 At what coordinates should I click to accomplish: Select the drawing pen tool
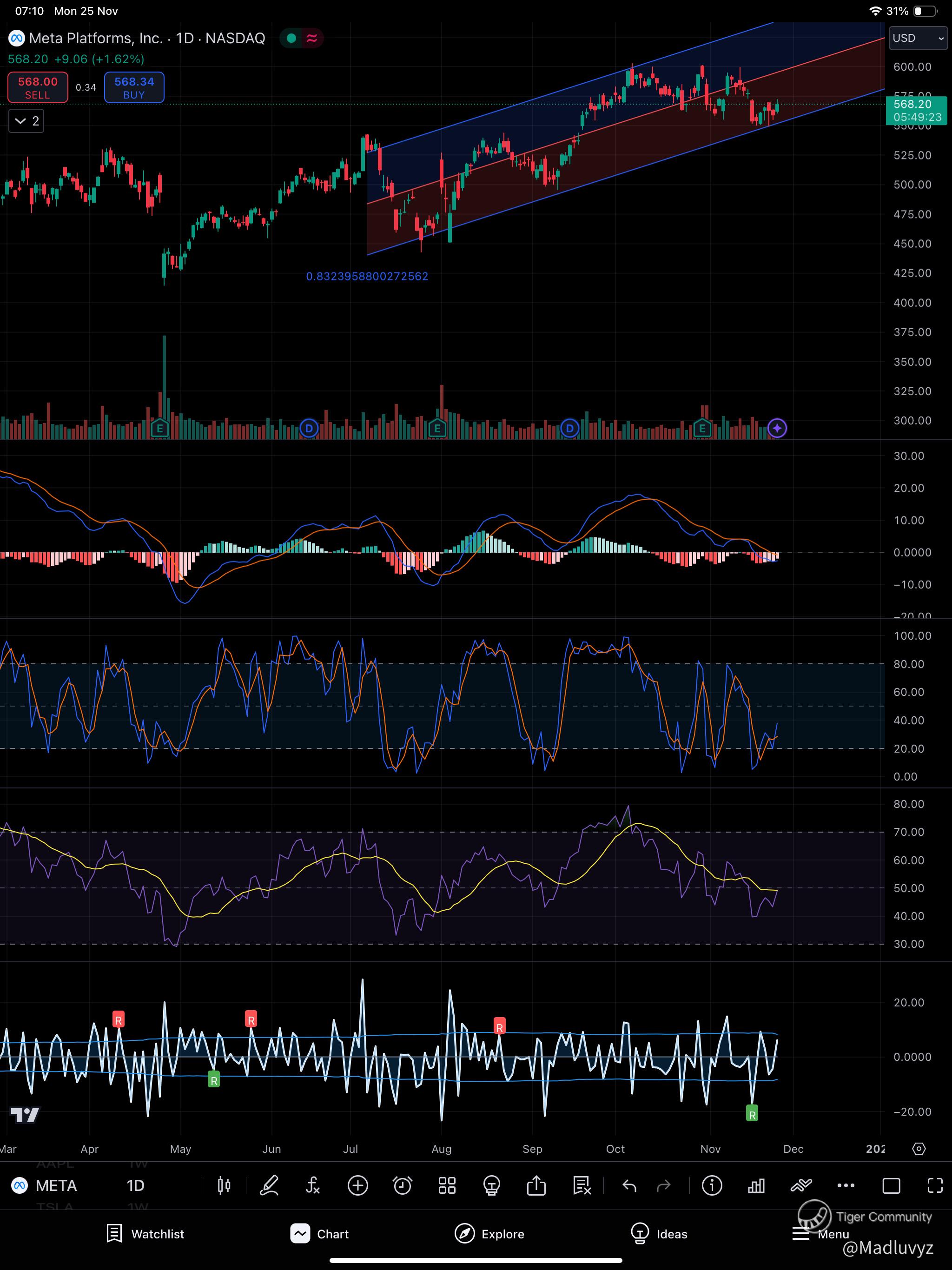(269, 1185)
